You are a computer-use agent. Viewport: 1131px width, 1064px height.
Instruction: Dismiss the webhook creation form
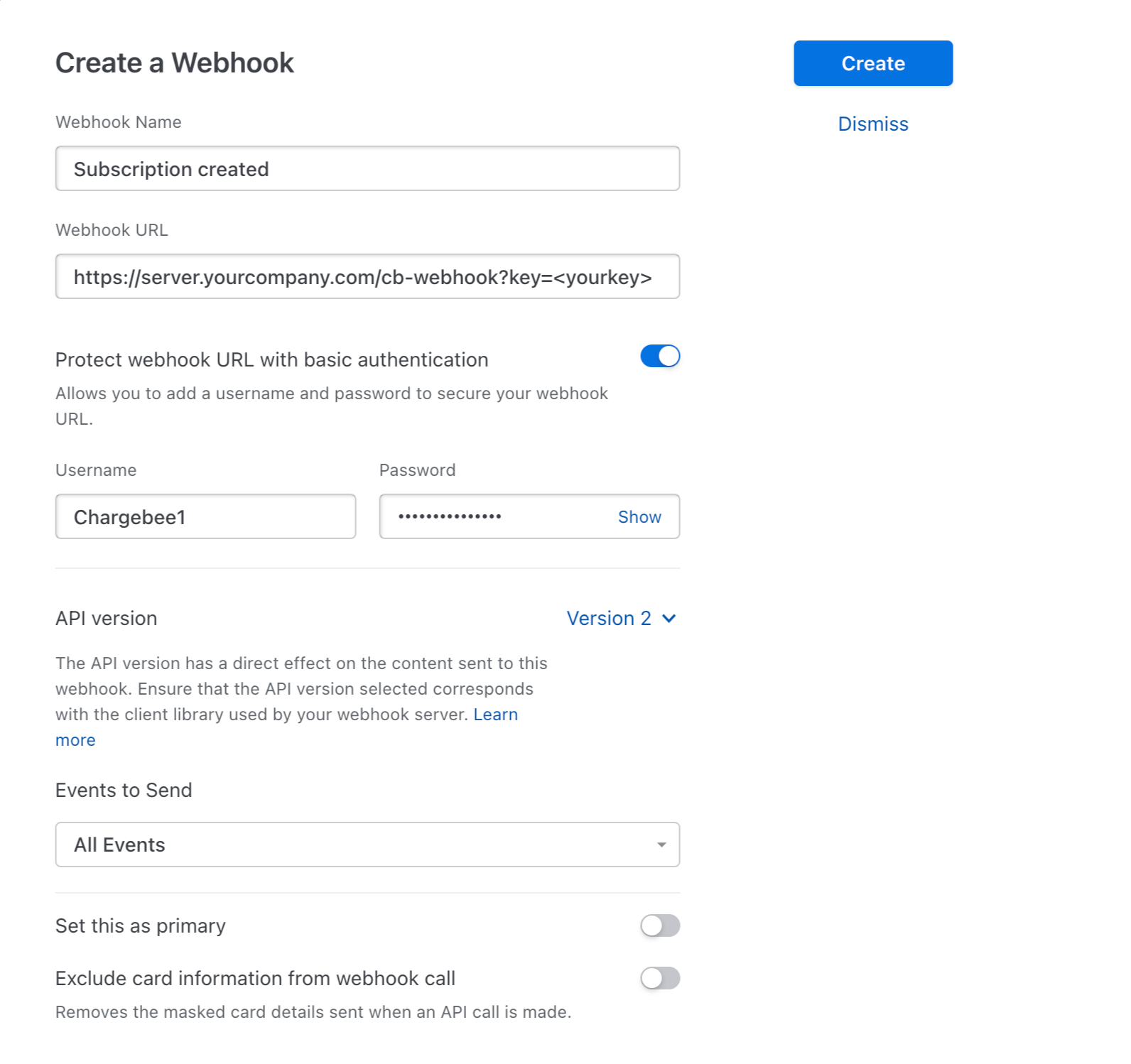click(872, 124)
